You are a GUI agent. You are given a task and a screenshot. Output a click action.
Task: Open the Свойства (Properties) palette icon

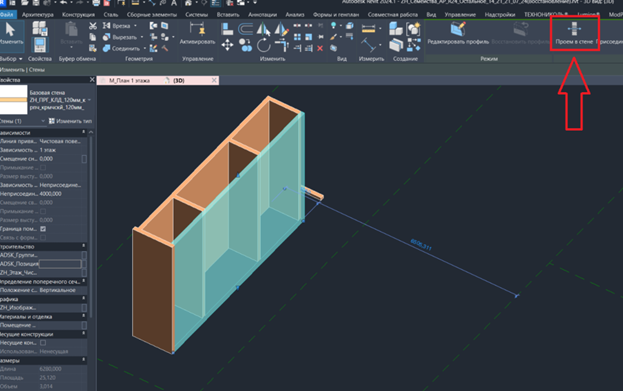(40, 45)
